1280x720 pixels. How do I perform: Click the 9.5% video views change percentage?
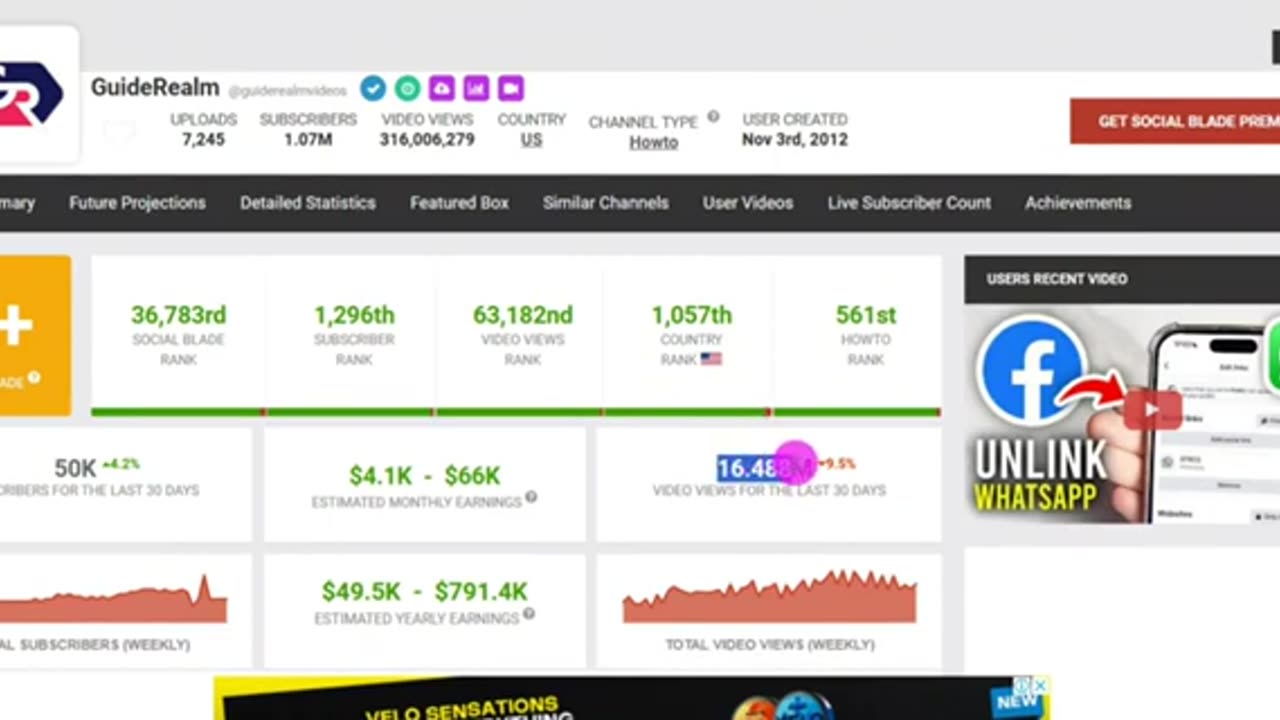point(838,464)
